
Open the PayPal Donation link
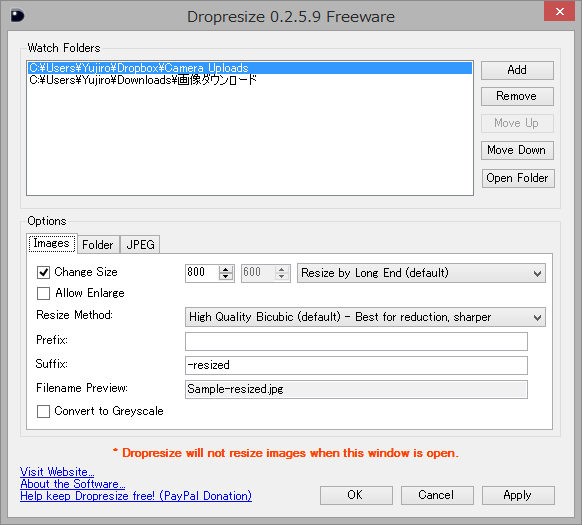136,496
